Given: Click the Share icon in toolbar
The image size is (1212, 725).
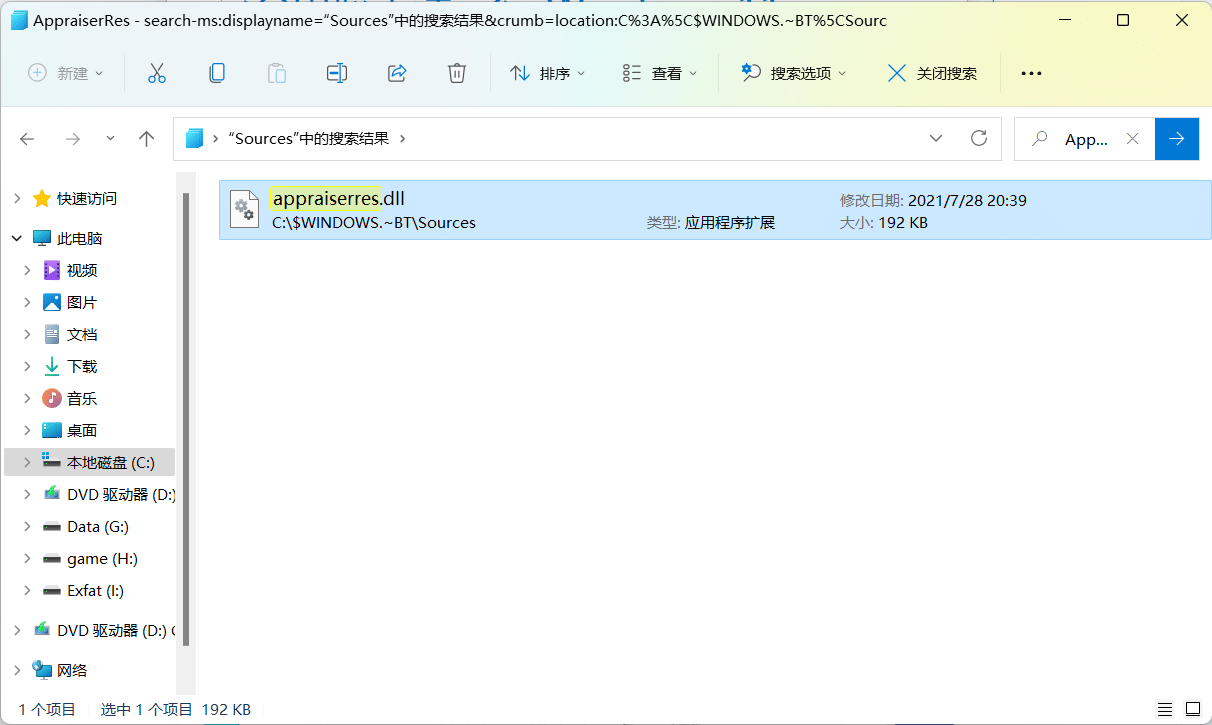Looking at the screenshot, I should [x=397, y=73].
